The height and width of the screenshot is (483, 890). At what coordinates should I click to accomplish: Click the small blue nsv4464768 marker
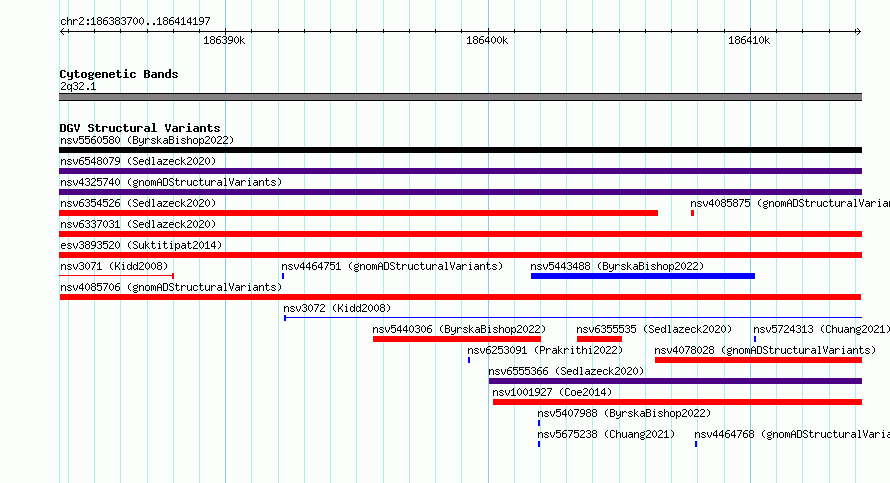click(696, 444)
